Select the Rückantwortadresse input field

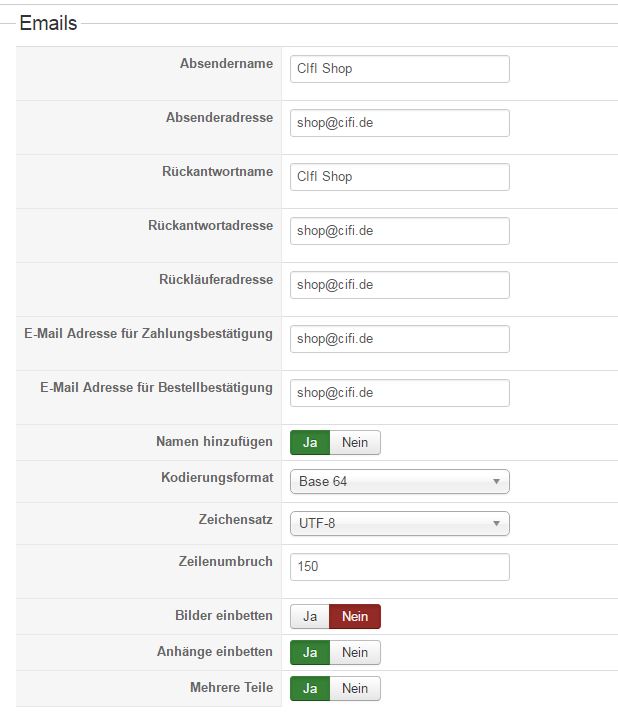point(399,231)
